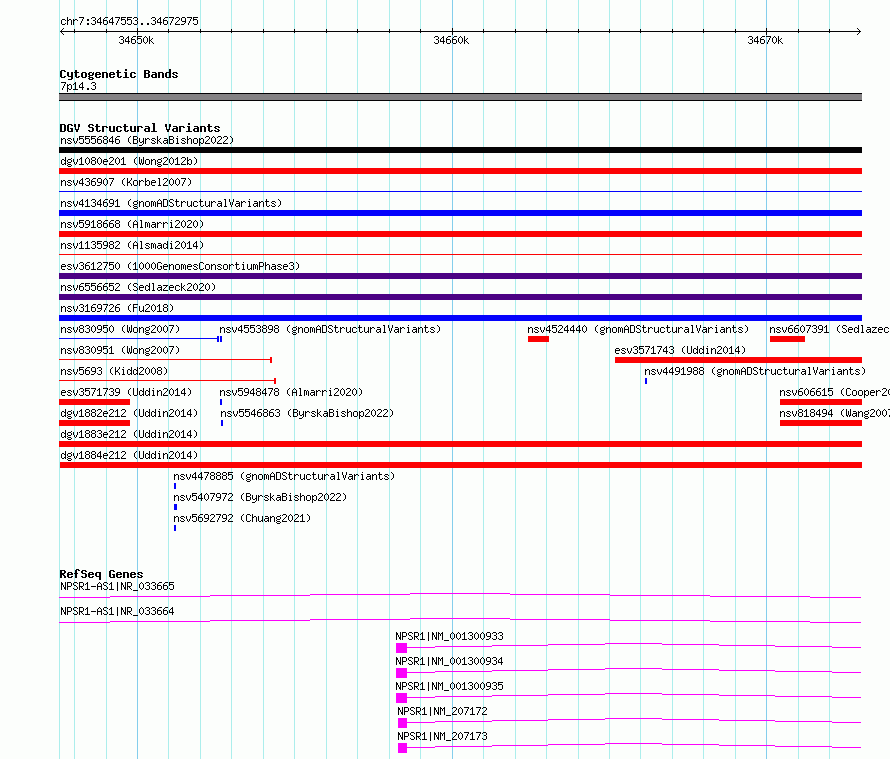Open the nsv5556846 ByrskaBishop2022 label
890x759 pixels.
147,140
